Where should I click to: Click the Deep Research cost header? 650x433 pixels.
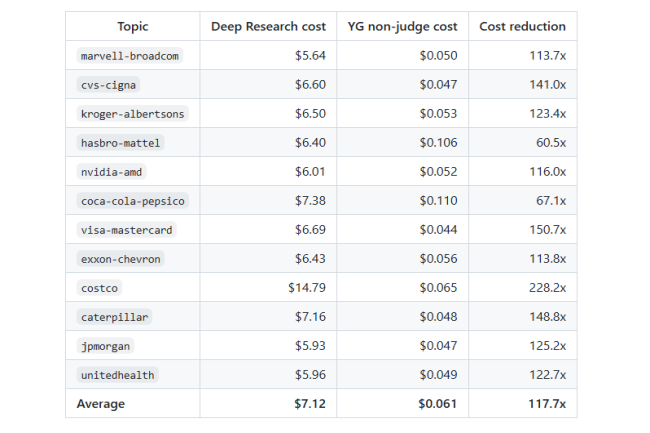coord(268,27)
